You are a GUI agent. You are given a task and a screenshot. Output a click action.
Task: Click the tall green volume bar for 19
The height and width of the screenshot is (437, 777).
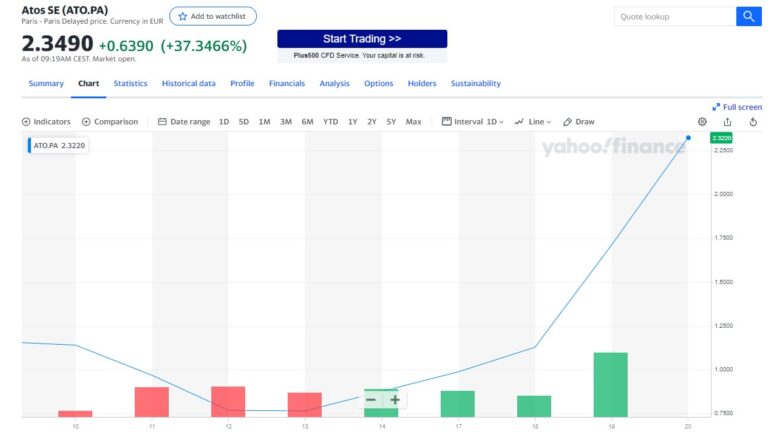tap(610, 384)
